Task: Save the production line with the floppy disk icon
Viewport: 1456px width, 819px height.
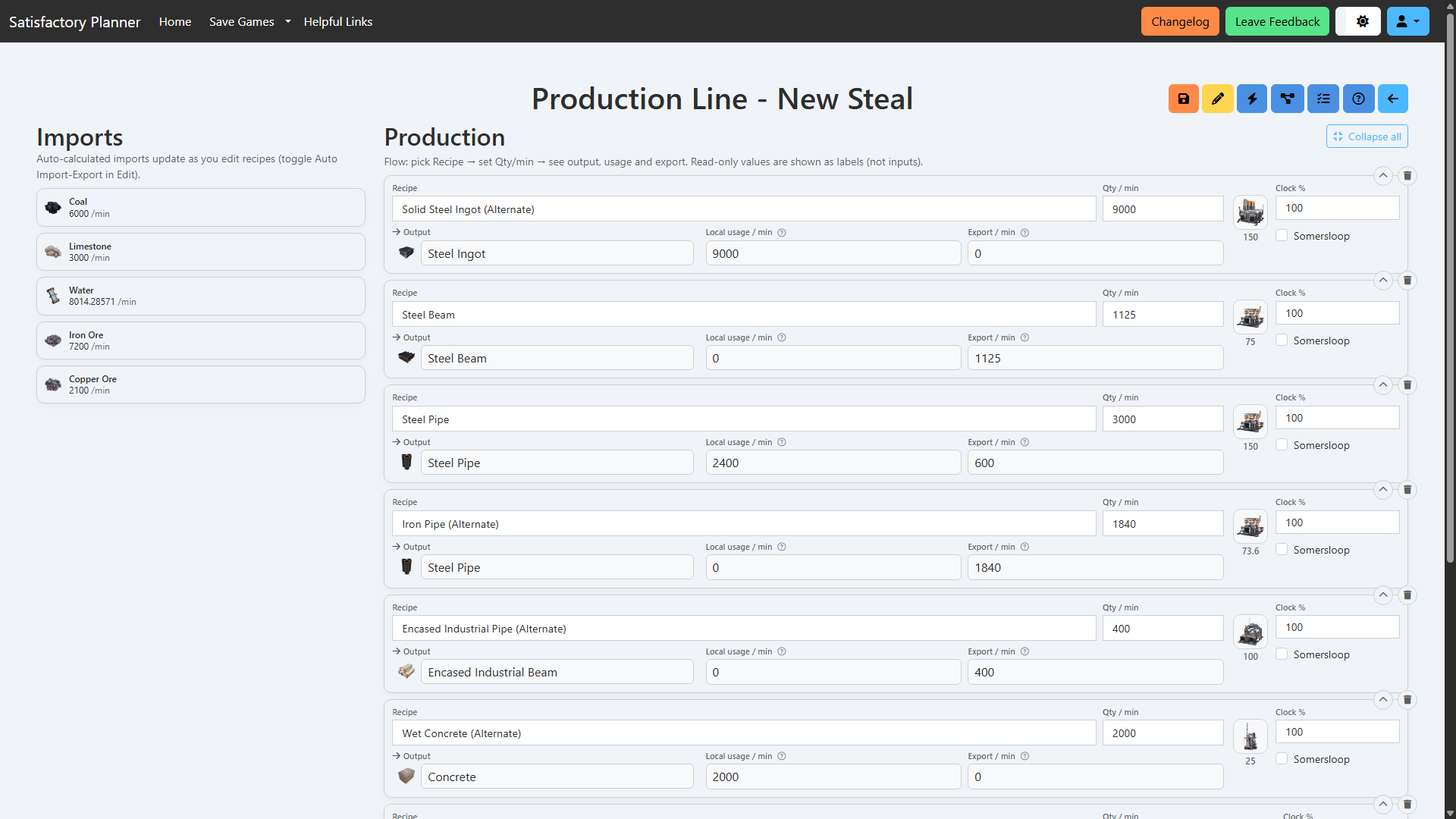Action: [x=1184, y=99]
